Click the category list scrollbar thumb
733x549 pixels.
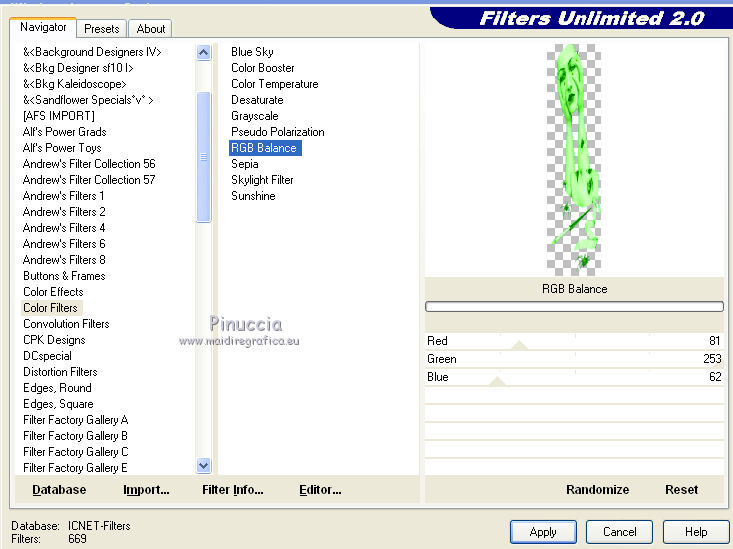(x=203, y=157)
